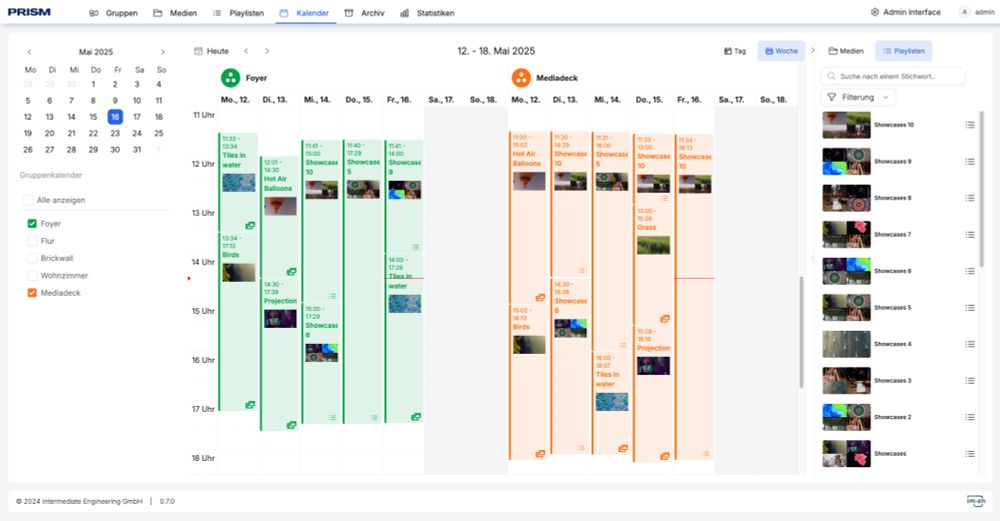Screen dimensions: 1000x521
Task: Toggle the Alle anzeigen checkbox
Action: (28, 200)
